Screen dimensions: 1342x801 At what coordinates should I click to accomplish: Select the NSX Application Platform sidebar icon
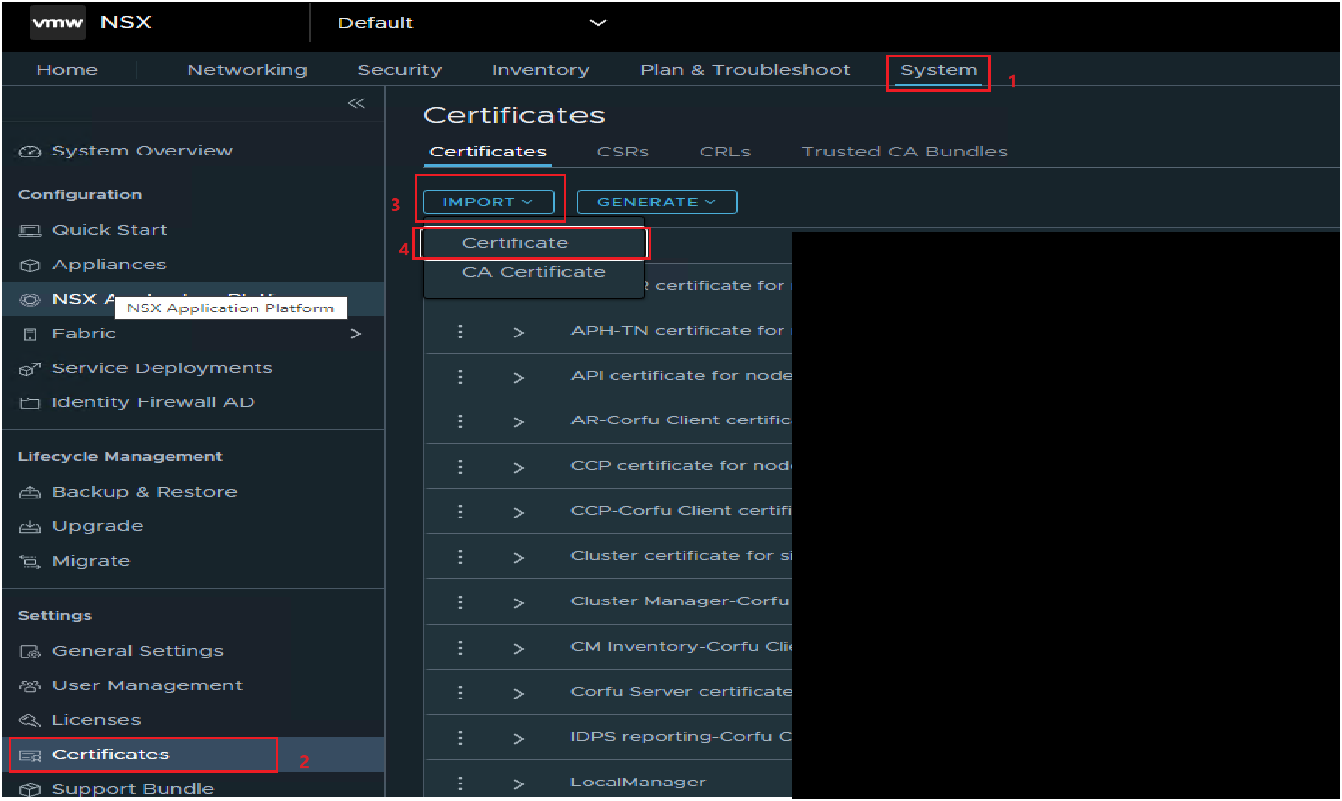point(30,299)
